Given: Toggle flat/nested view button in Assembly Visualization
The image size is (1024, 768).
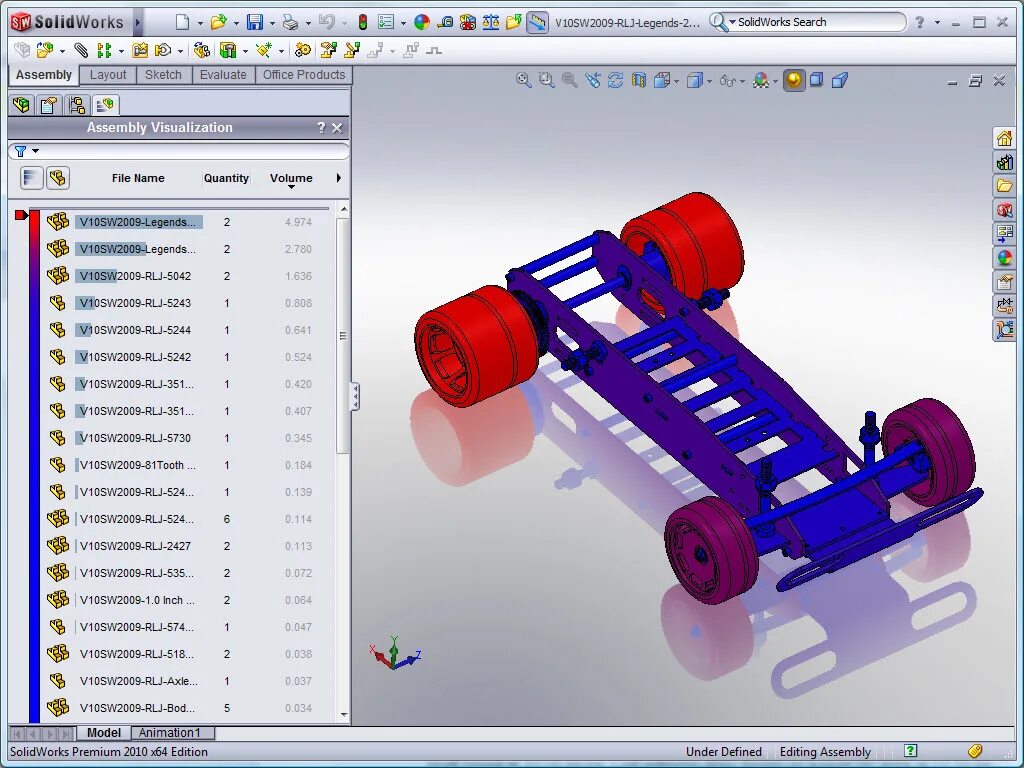Looking at the screenshot, I should click(31, 178).
